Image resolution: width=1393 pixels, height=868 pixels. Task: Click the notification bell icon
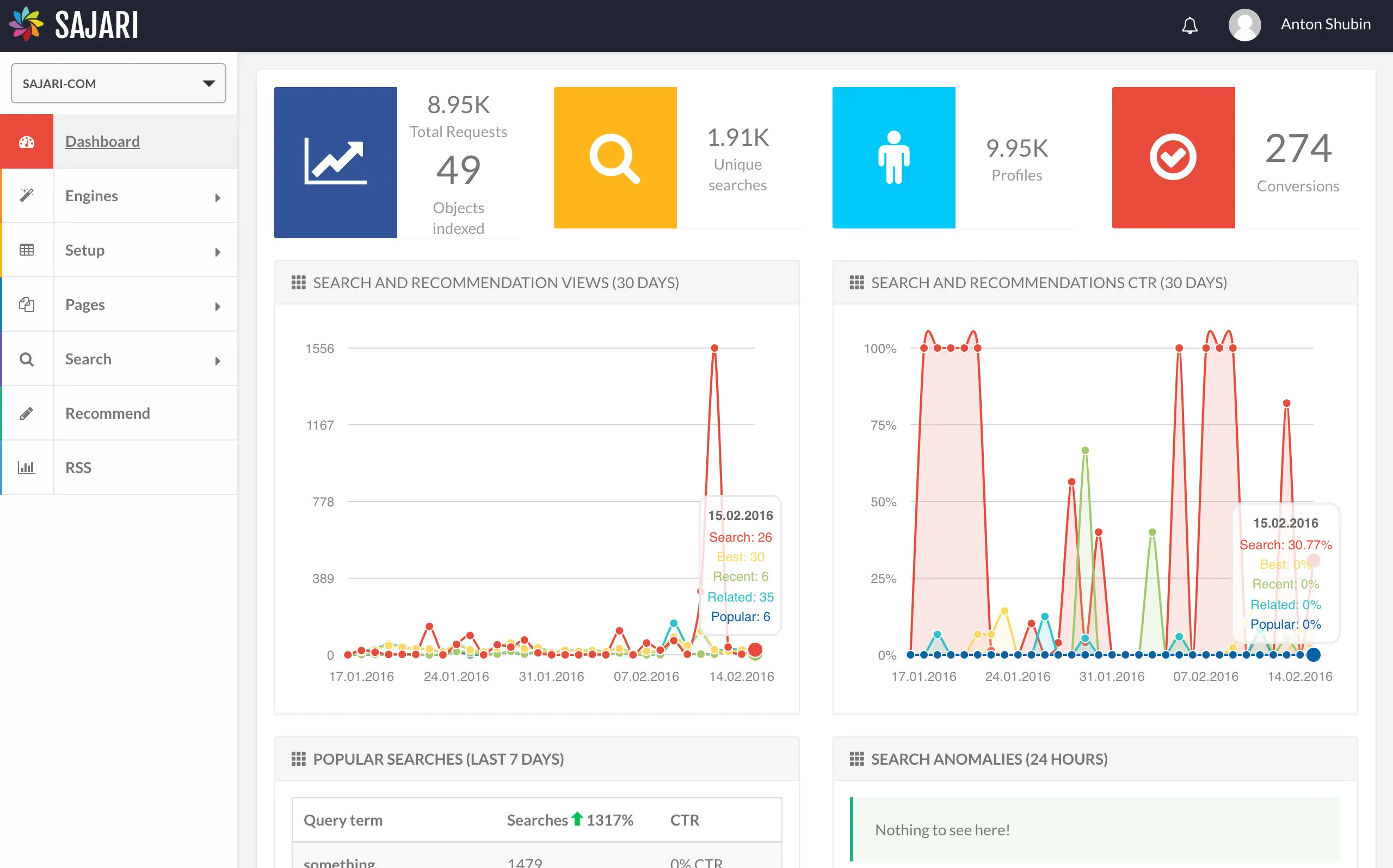[1189, 24]
